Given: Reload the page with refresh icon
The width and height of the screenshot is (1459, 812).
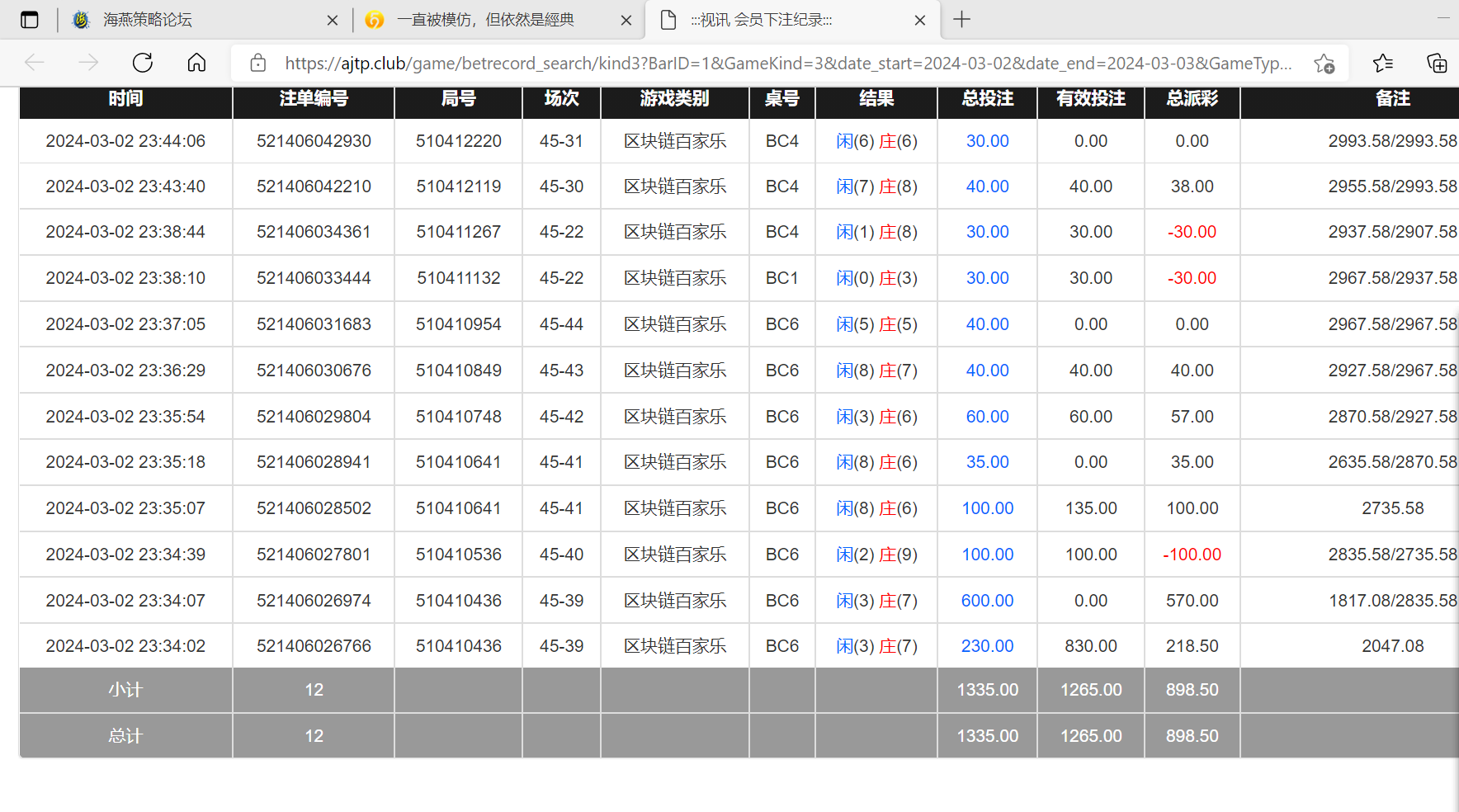Looking at the screenshot, I should tap(143, 63).
